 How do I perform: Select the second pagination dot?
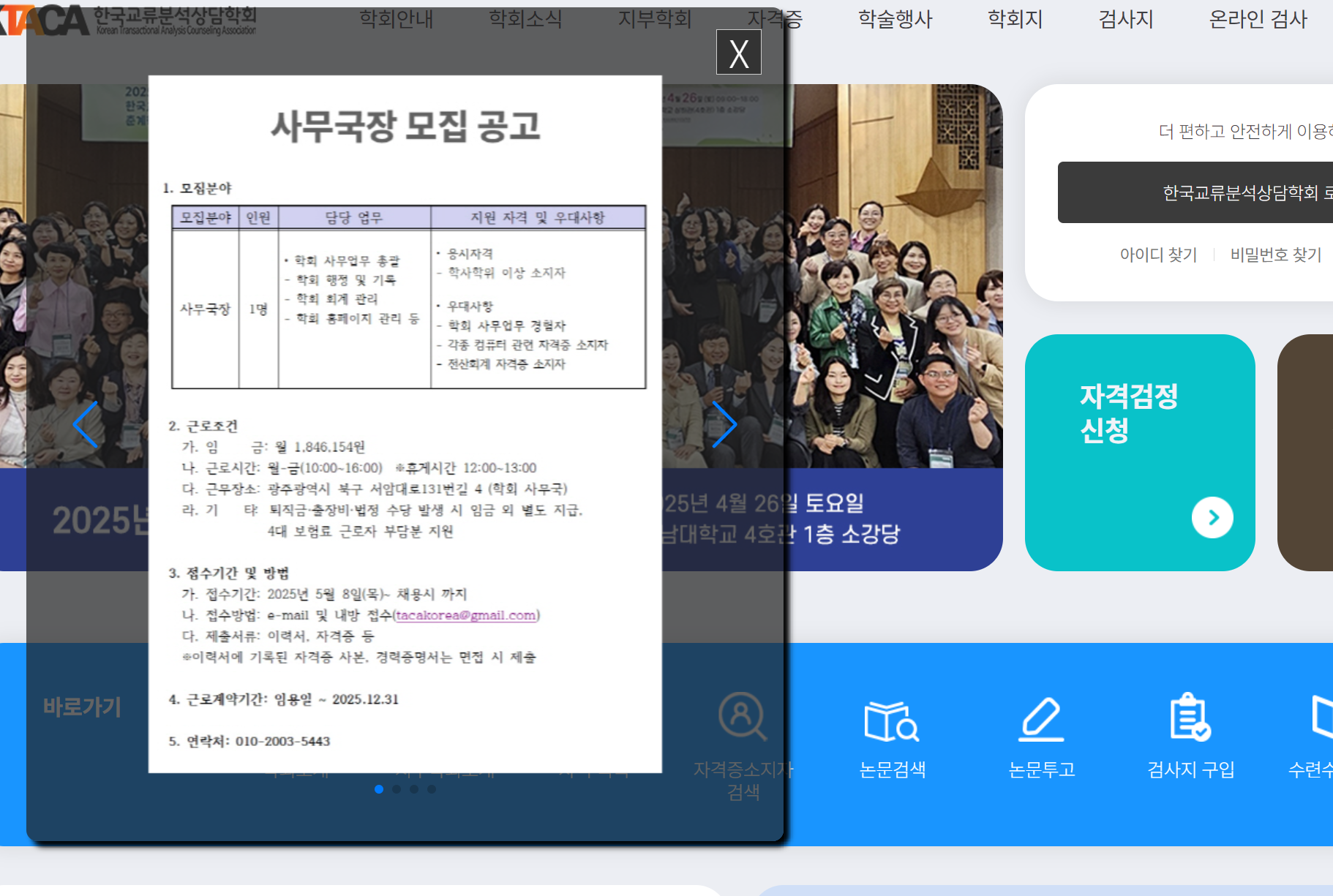[x=397, y=789]
